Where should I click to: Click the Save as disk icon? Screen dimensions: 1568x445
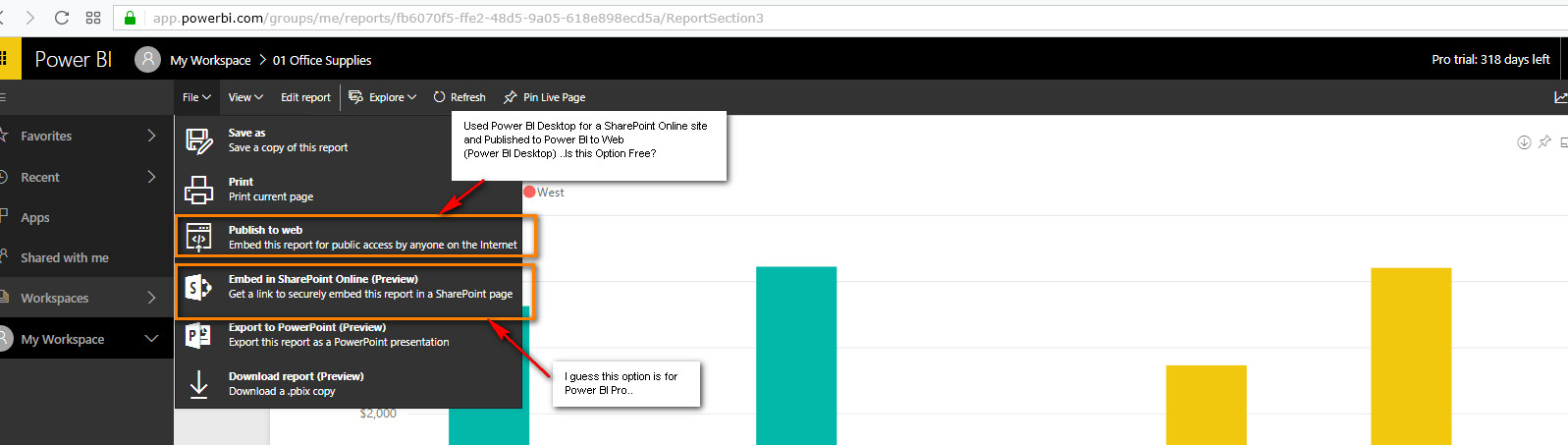pyautogui.click(x=199, y=140)
